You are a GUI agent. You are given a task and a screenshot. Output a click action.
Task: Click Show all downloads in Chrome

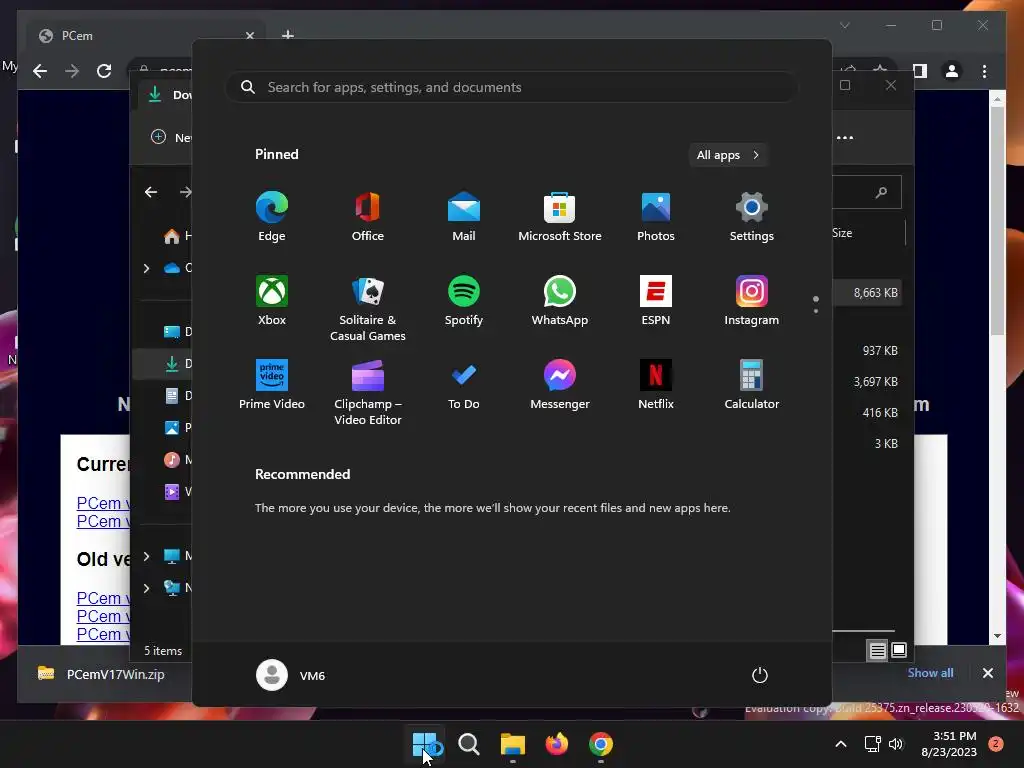[x=930, y=673]
